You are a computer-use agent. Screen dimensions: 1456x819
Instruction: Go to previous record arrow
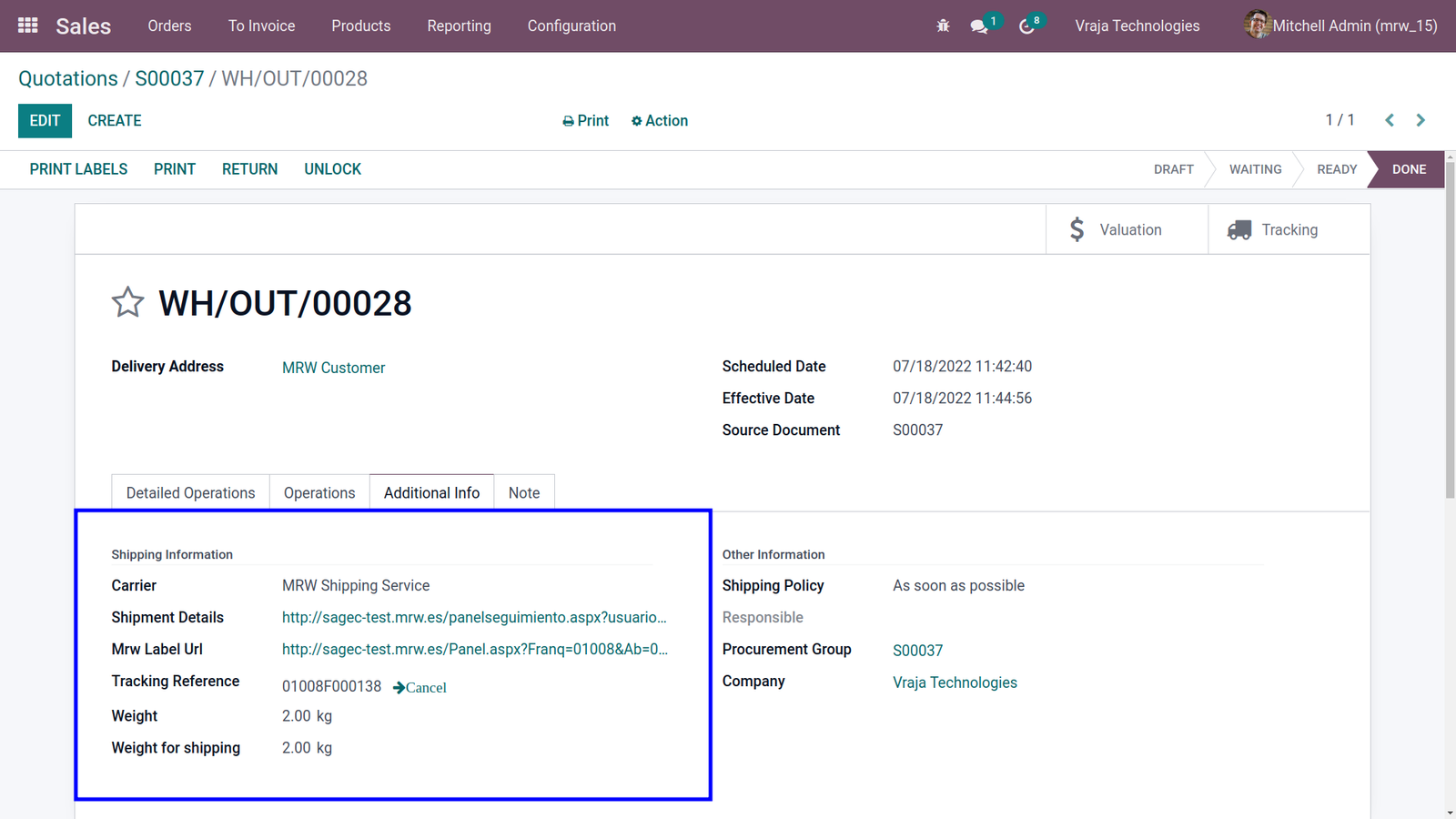[1390, 120]
